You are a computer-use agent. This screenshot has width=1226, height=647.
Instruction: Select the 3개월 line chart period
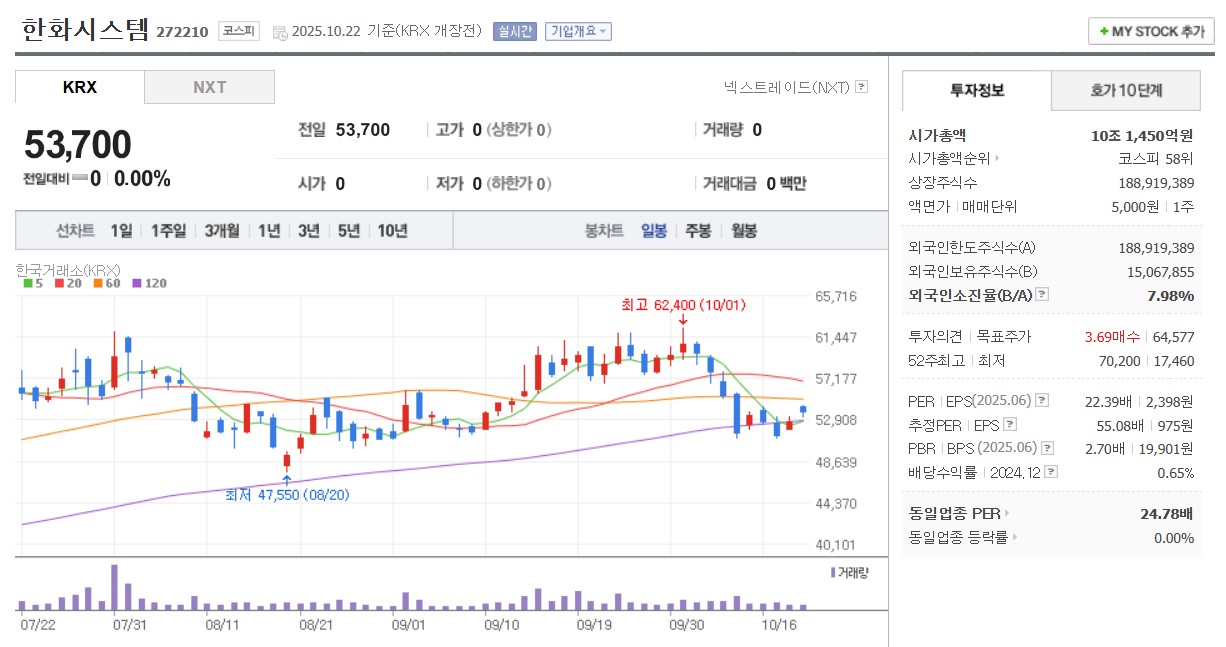tap(222, 231)
